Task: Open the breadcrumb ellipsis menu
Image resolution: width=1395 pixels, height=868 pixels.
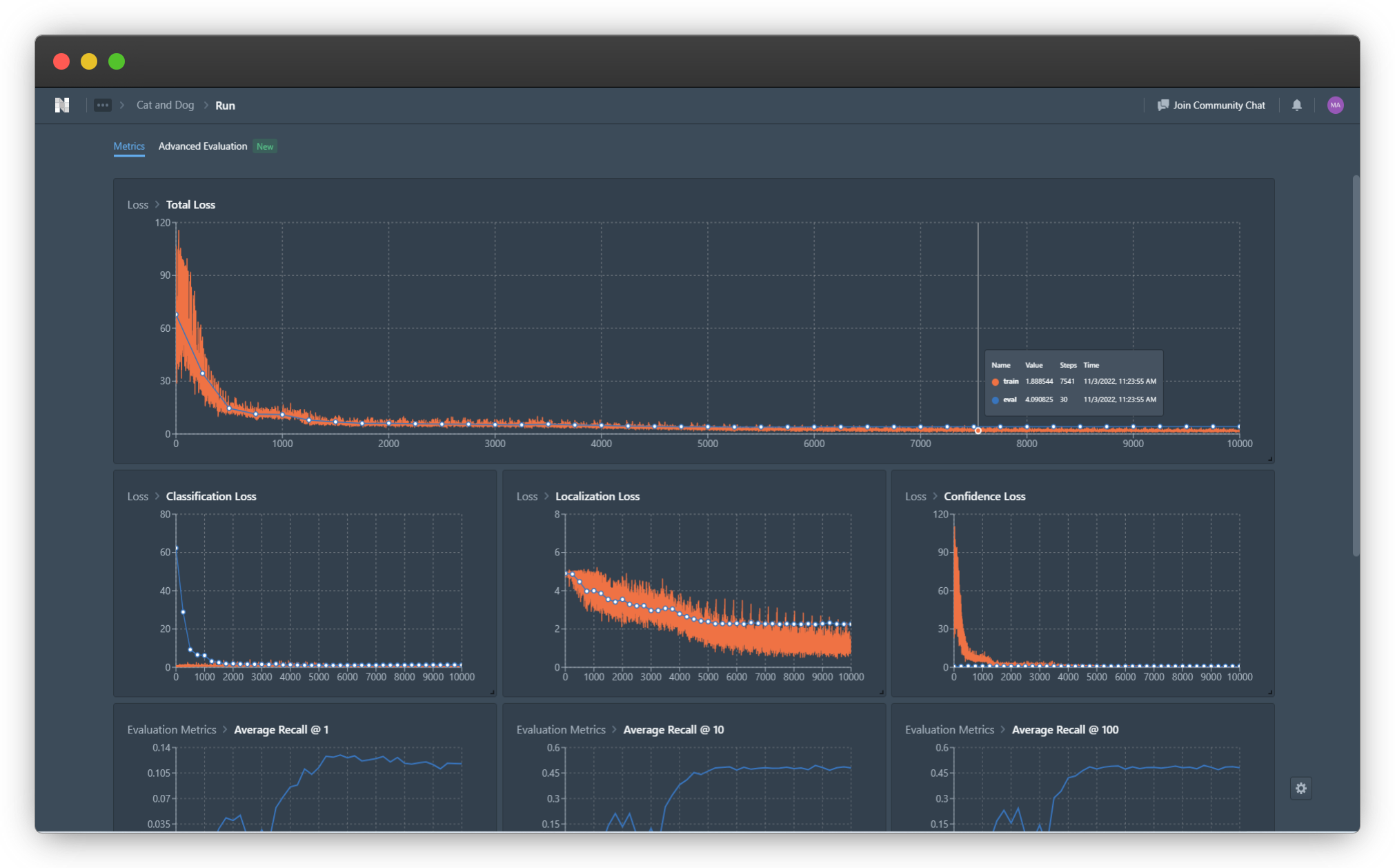Action: pos(102,105)
